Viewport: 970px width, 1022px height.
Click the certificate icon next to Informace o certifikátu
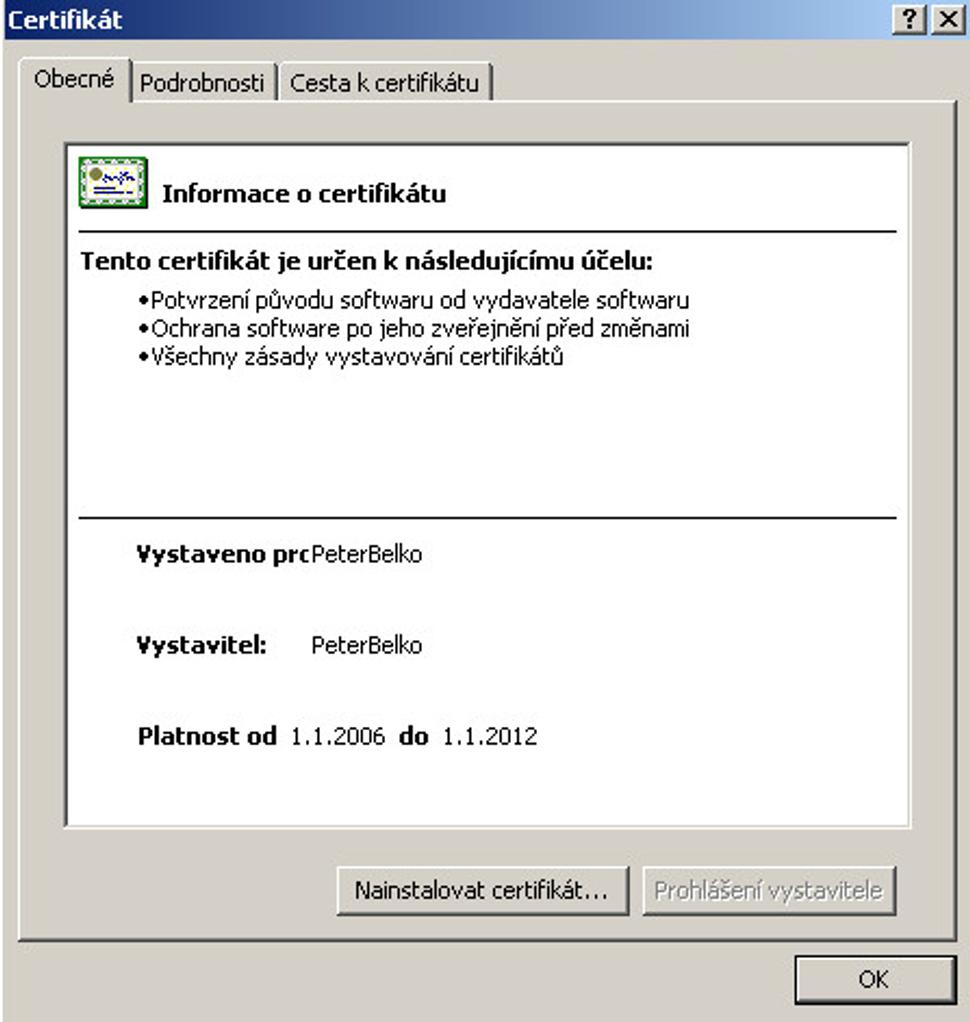113,182
